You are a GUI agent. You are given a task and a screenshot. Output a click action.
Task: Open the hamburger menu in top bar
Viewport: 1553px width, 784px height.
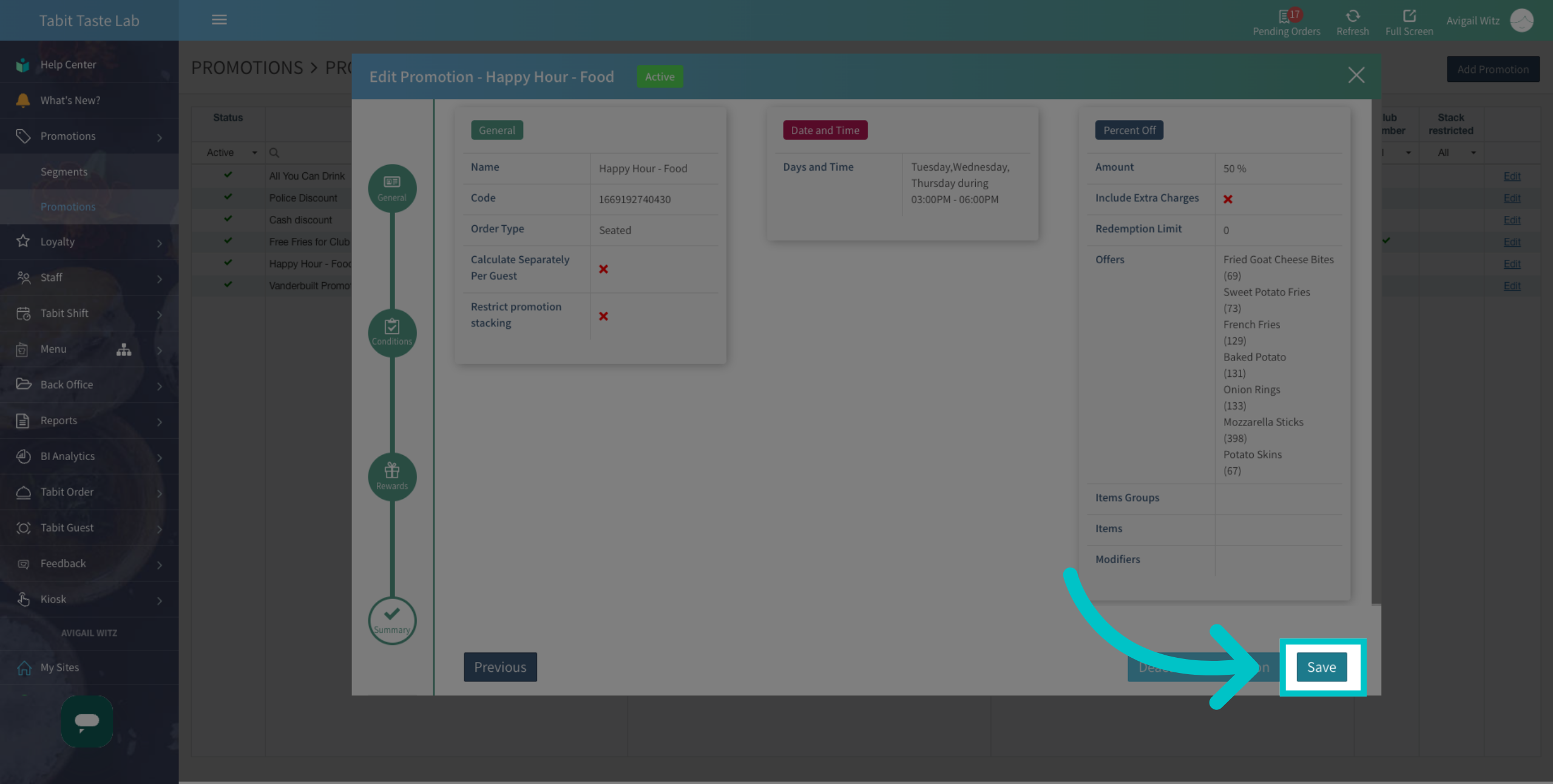(x=219, y=20)
